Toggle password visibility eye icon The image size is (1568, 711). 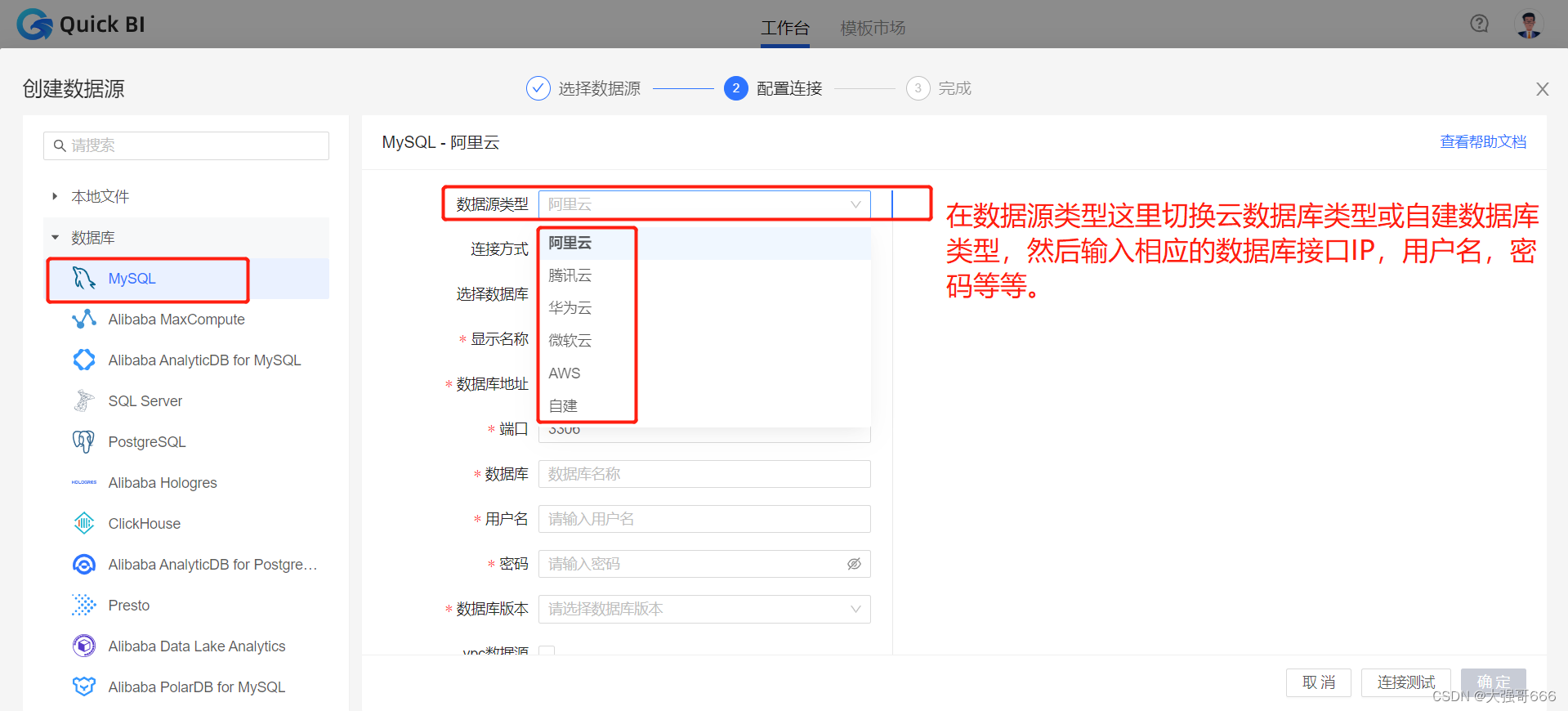tap(854, 564)
